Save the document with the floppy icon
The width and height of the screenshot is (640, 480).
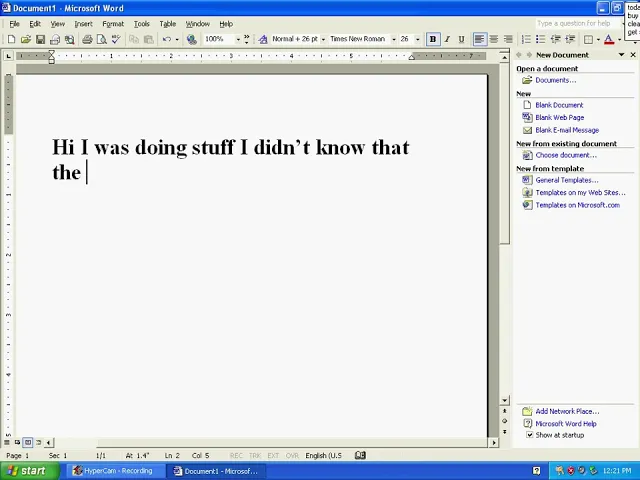(x=40, y=39)
